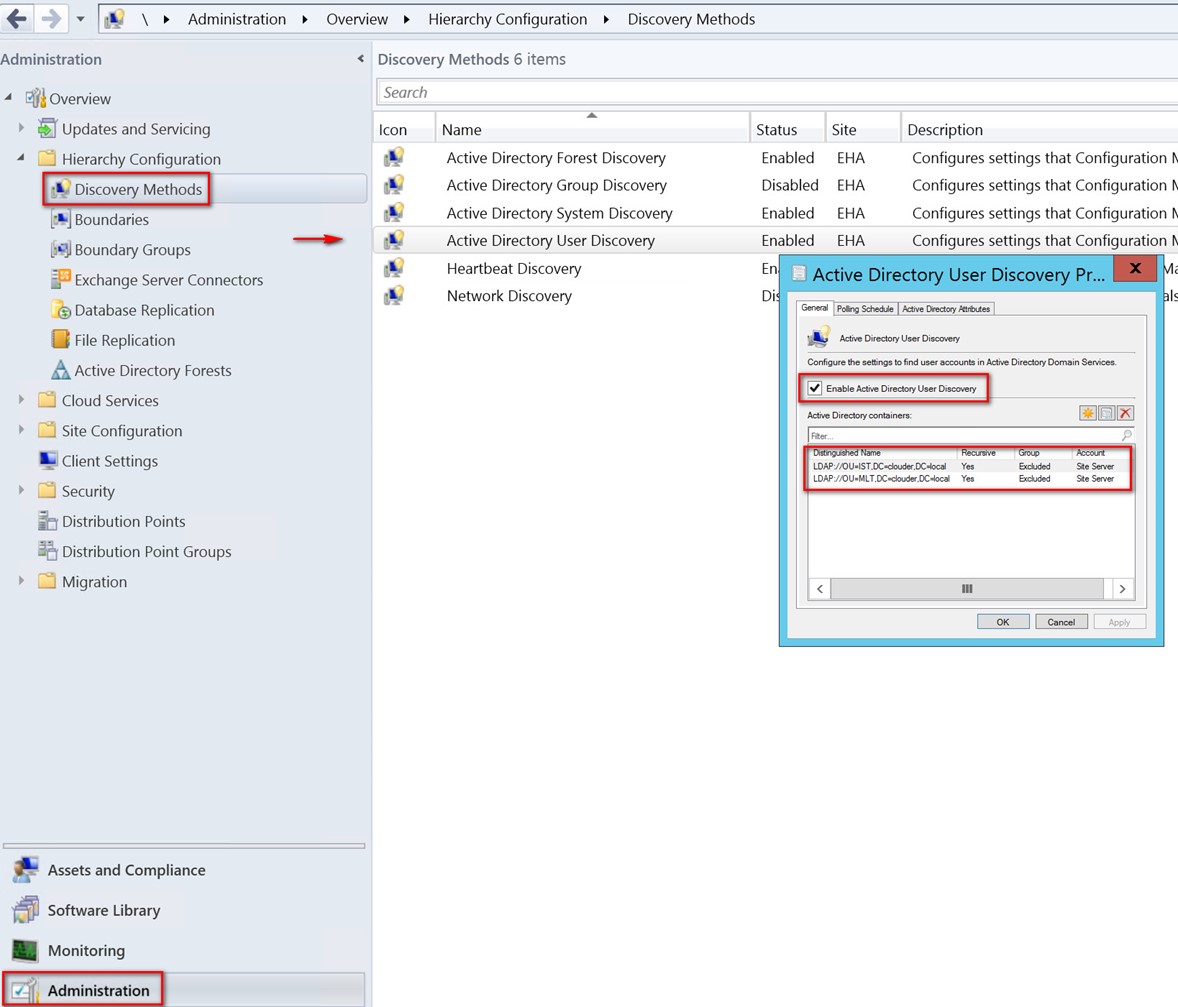The width and height of the screenshot is (1178, 1007).
Task: Expand the Cloud Services node
Action: tap(21, 400)
